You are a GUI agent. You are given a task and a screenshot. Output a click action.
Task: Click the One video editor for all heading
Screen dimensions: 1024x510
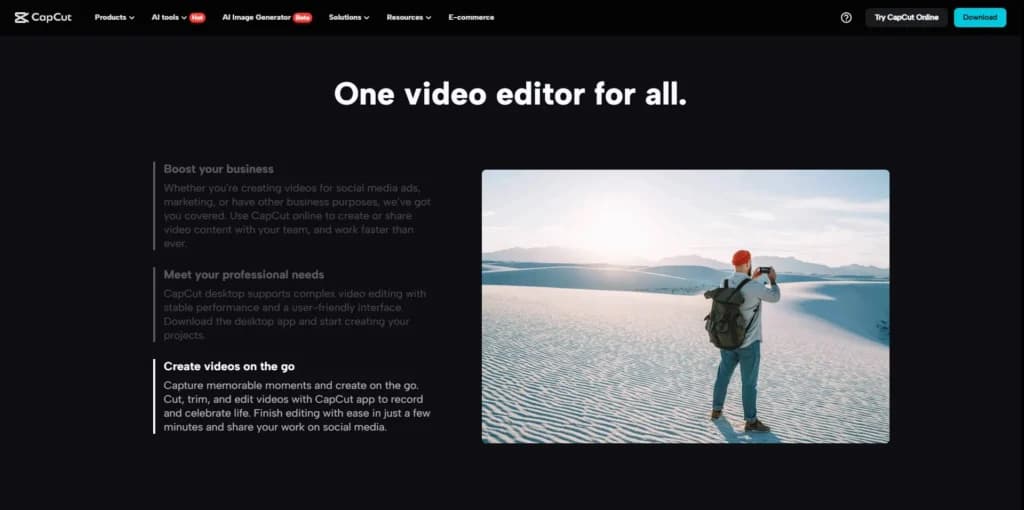[x=510, y=94]
